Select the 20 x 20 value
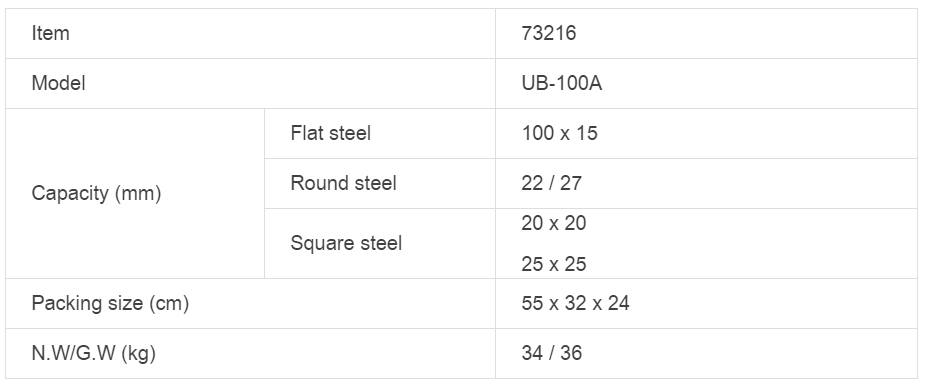Screen dimensions: 926x388 click(x=553, y=223)
